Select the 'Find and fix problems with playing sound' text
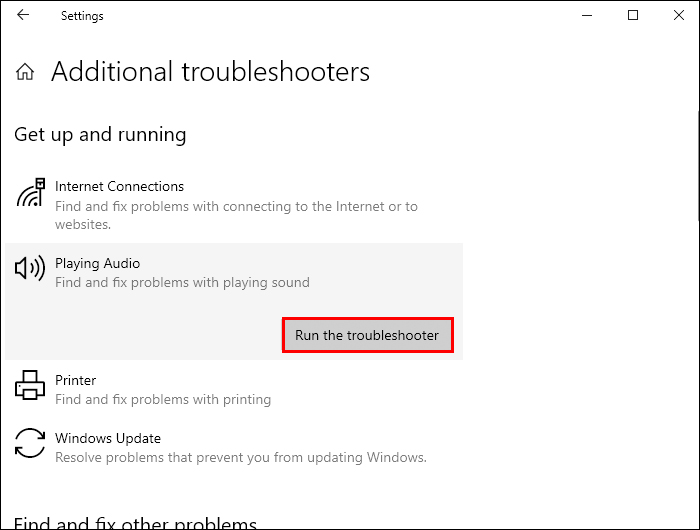This screenshot has width=700, height=530. pyautogui.click(x=182, y=282)
